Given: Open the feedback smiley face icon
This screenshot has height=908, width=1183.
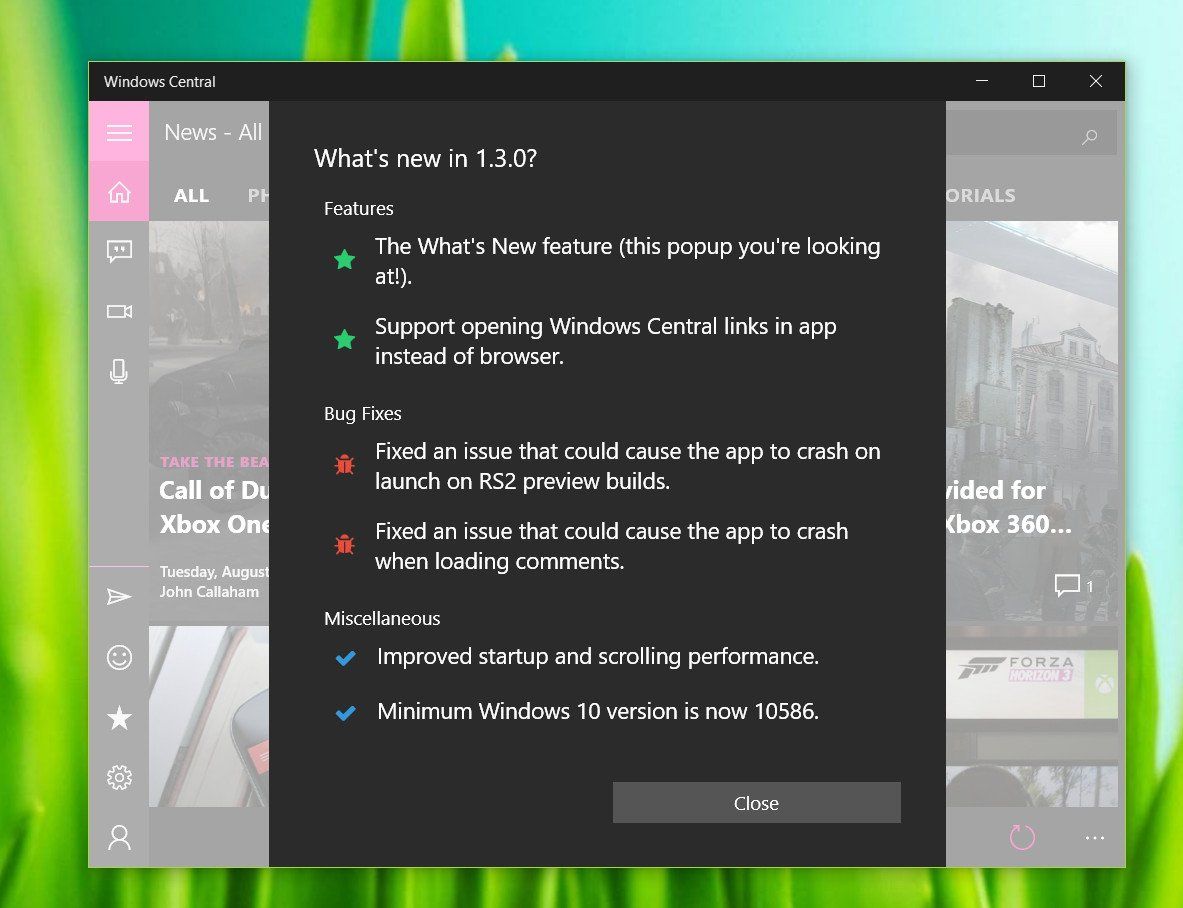Looking at the screenshot, I should pos(119,657).
